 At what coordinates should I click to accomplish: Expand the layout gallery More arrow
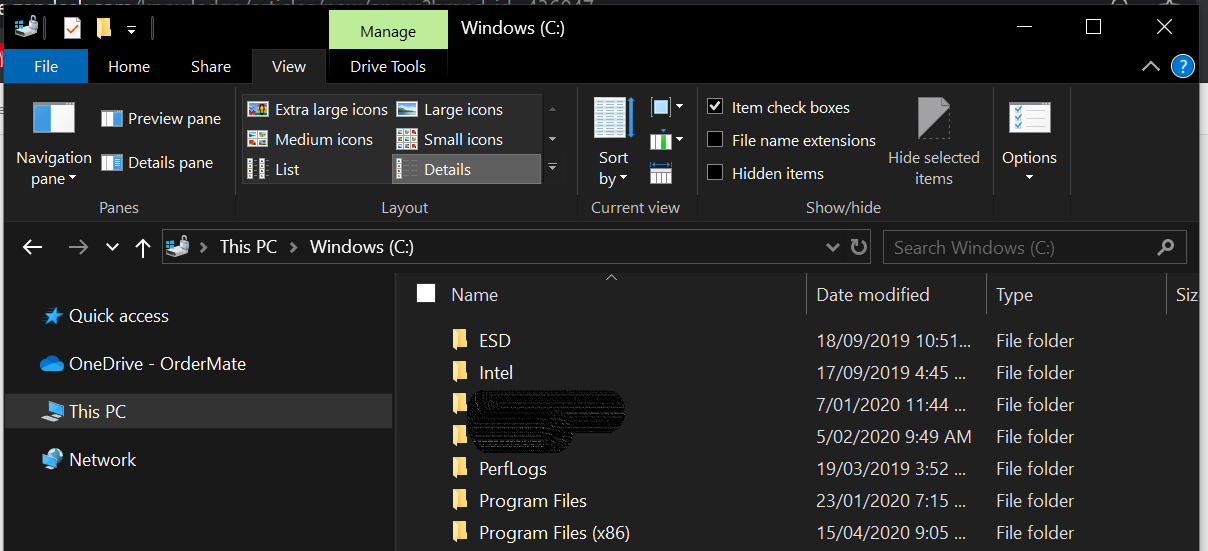tap(552, 168)
